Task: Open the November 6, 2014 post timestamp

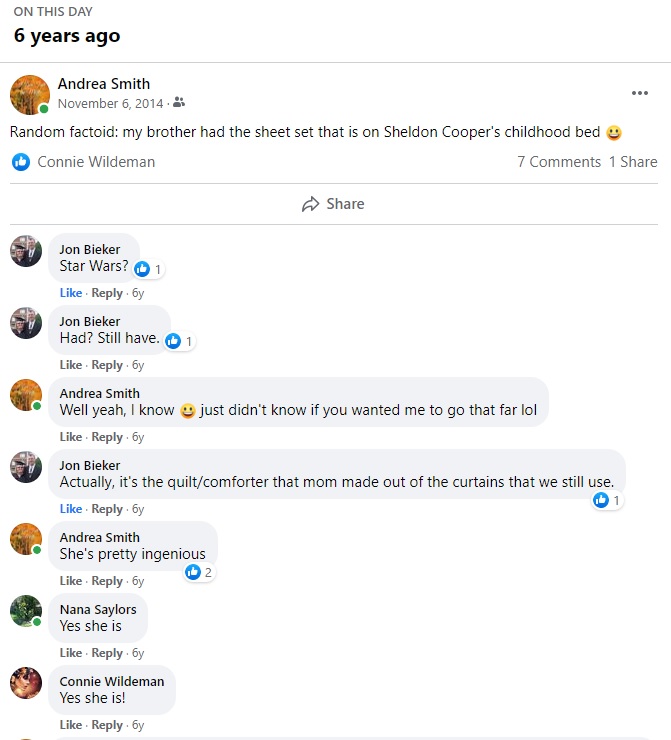Action: 111,103
